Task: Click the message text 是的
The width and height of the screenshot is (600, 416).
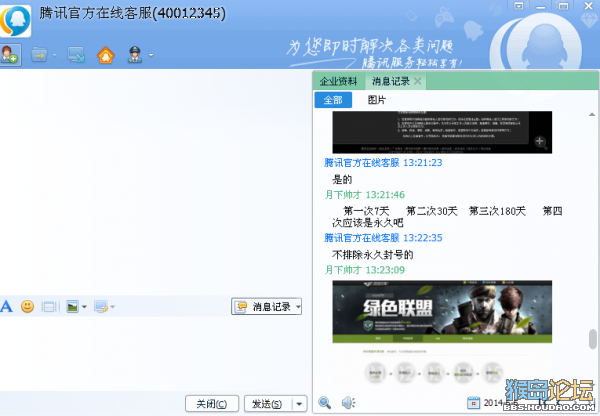Action: click(x=342, y=179)
